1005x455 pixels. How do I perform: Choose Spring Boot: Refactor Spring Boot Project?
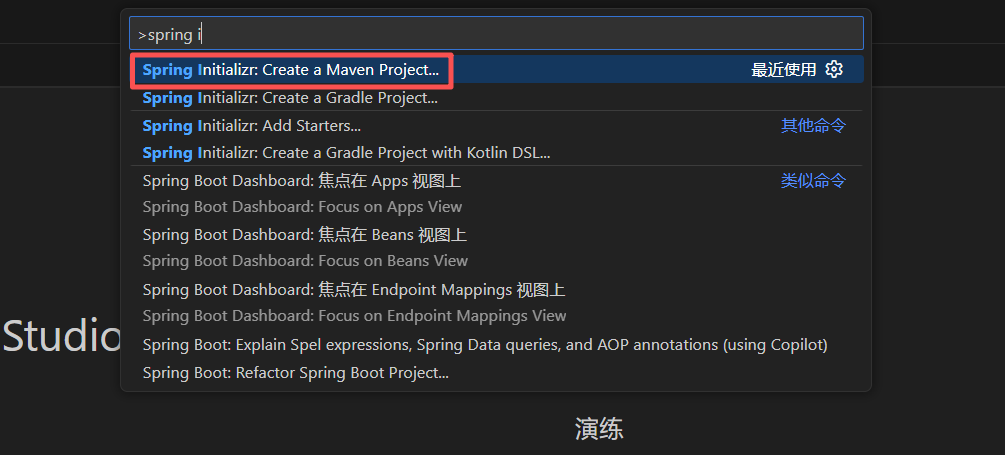[295, 373]
